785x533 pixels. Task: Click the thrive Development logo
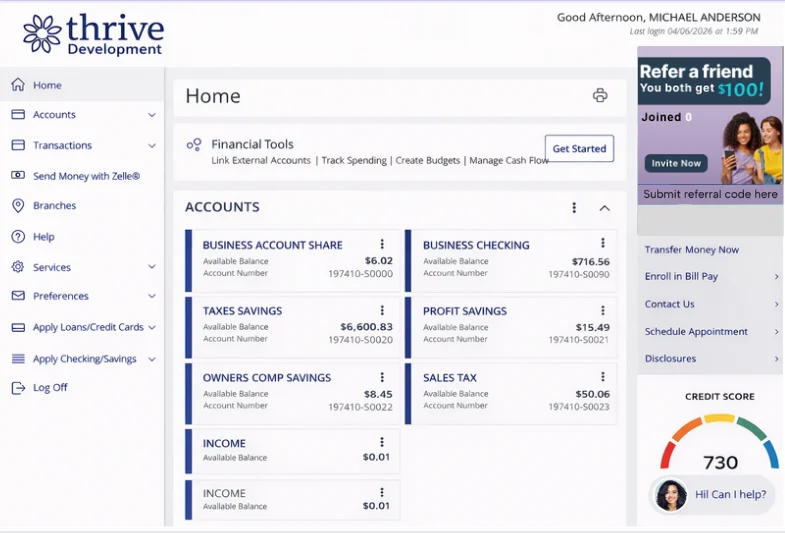point(94,34)
